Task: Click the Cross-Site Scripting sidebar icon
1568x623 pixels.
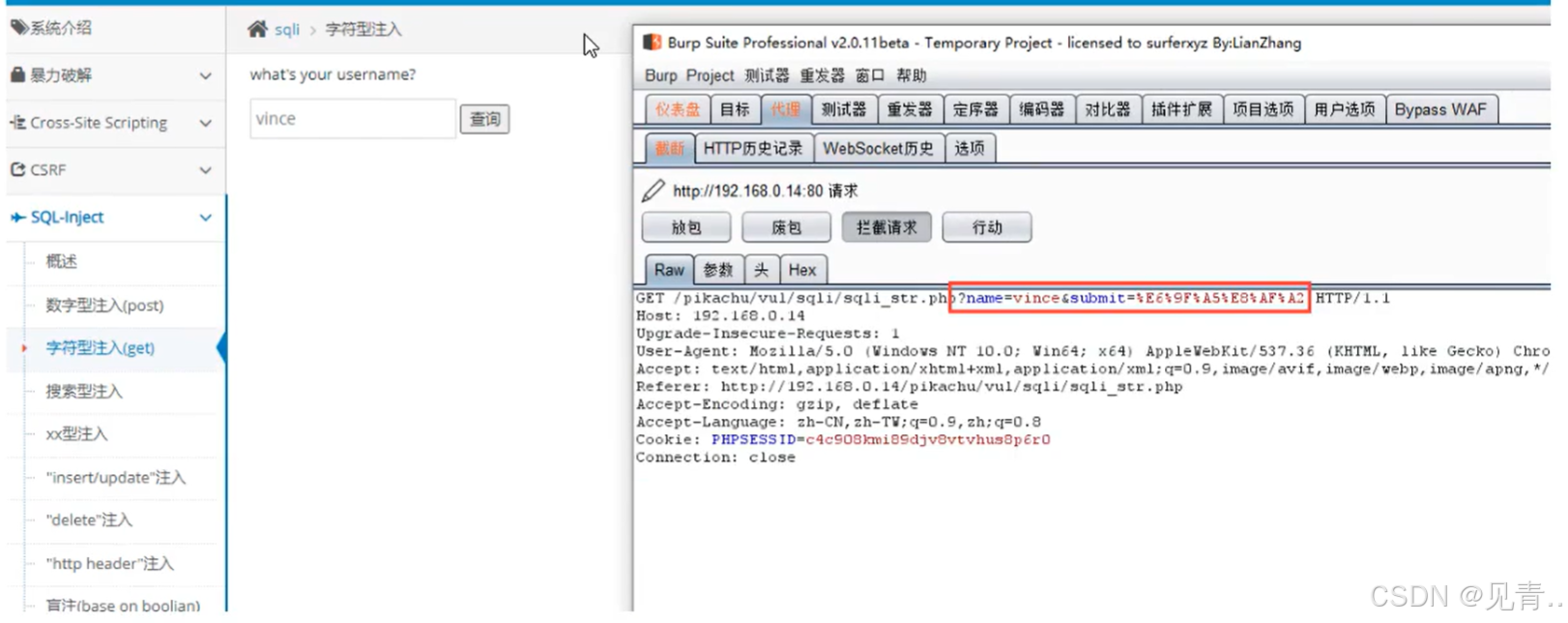Action: (17, 123)
